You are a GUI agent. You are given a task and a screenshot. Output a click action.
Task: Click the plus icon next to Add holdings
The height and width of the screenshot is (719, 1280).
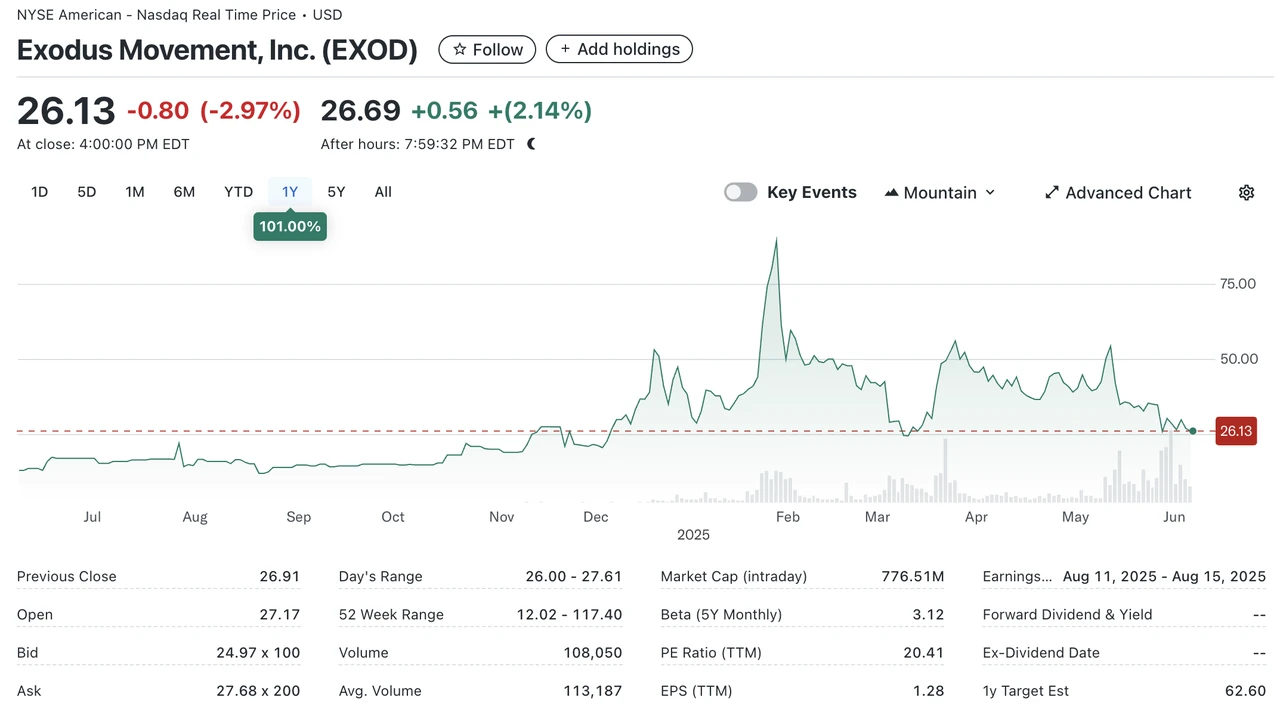click(x=565, y=48)
